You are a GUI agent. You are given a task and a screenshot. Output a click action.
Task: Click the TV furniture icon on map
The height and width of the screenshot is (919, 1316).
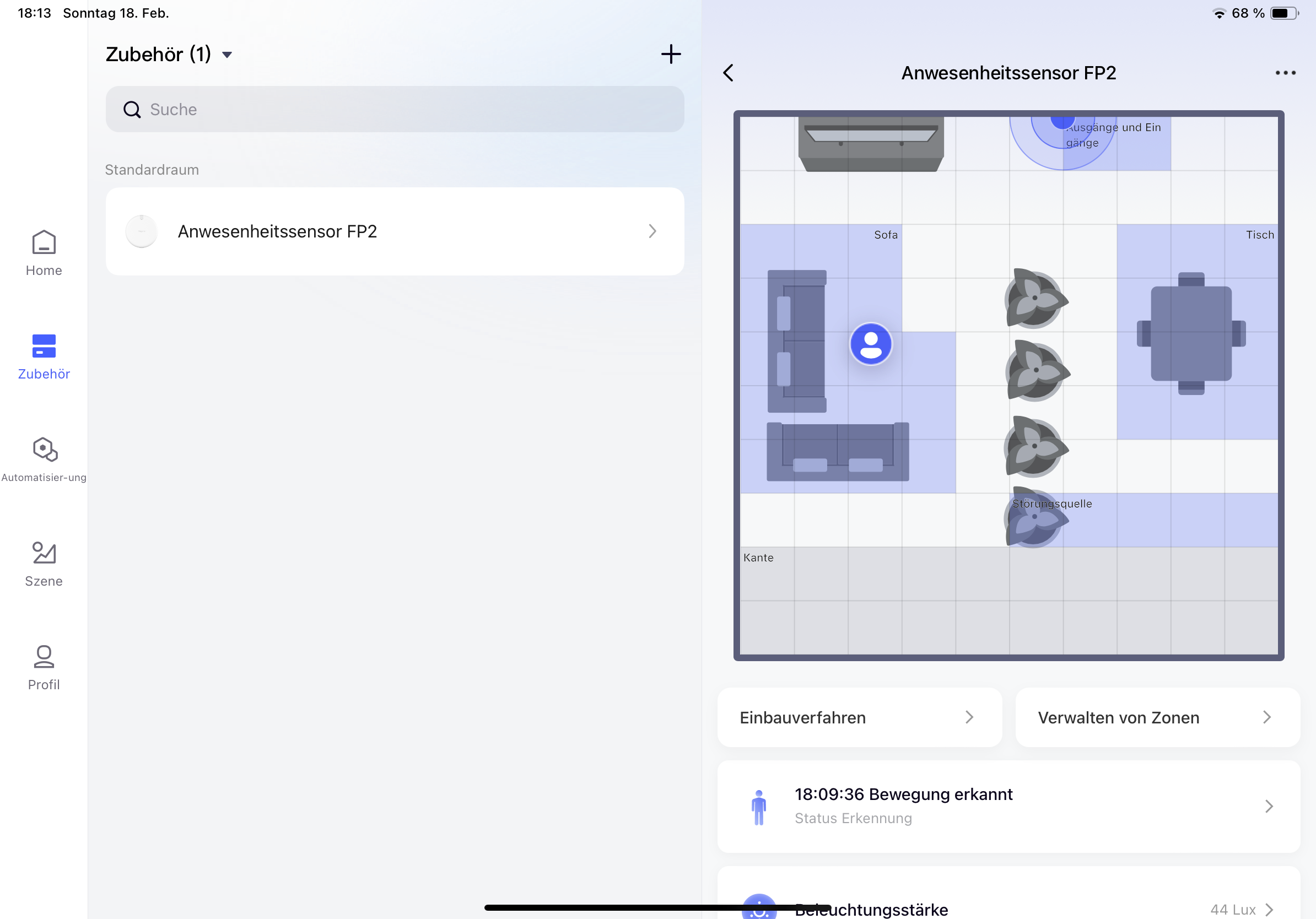pyautogui.click(x=871, y=144)
